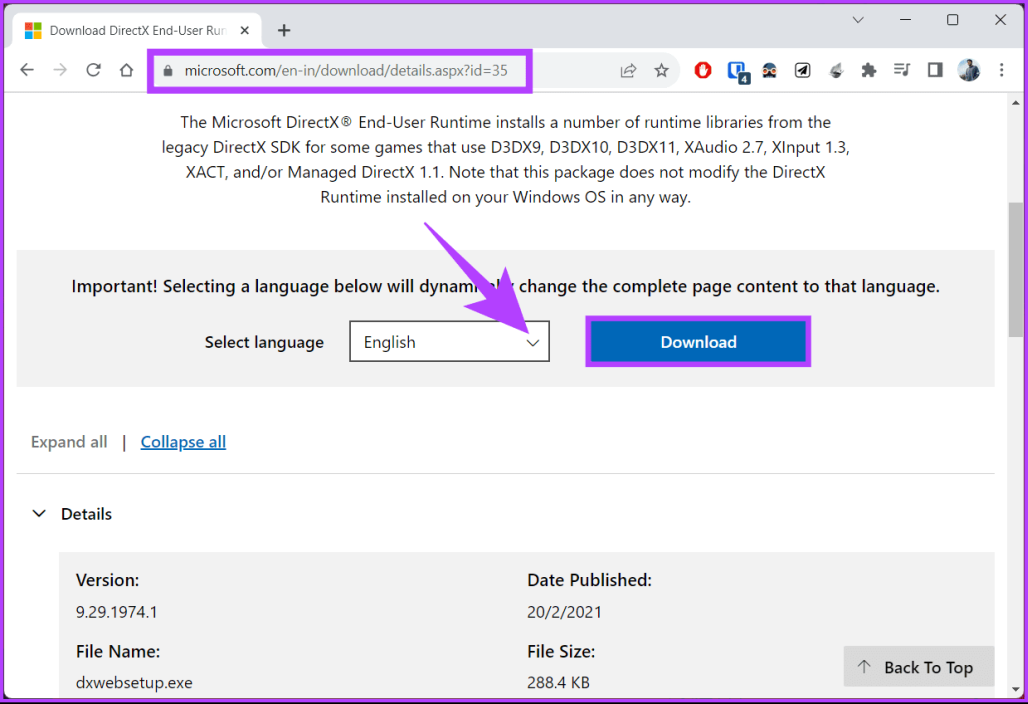Collapse the Details section chevron
The width and height of the screenshot is (1028, 704).
(39, 514)
